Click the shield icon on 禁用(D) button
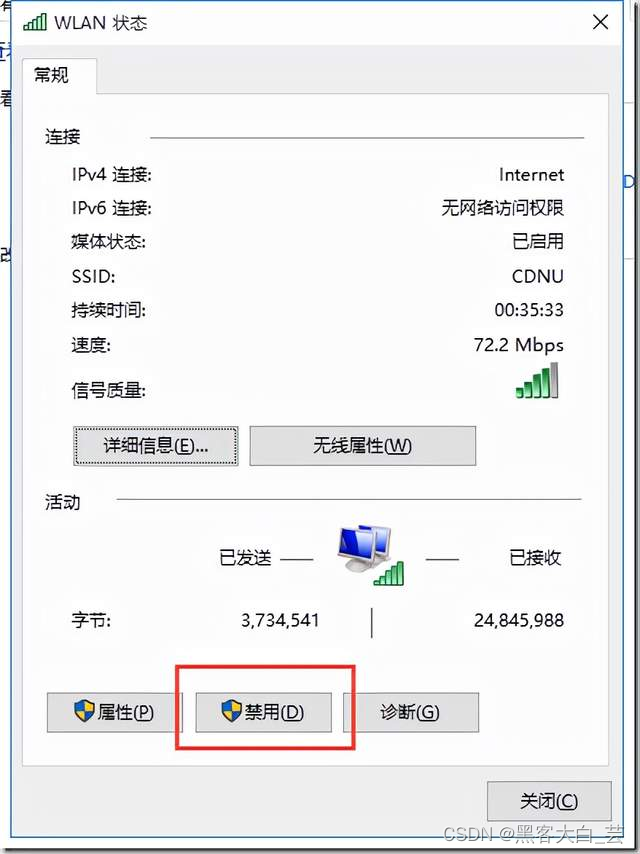This screenshot has width=640, height=854. tap(231, 711)
